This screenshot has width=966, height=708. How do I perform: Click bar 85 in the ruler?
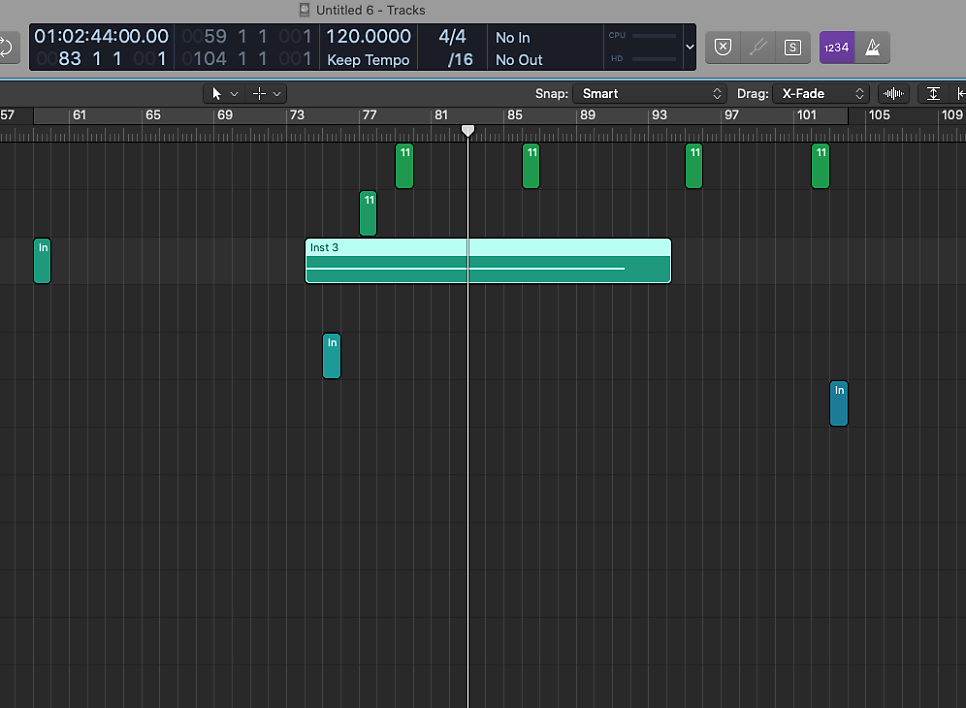[x=514, y=115]
